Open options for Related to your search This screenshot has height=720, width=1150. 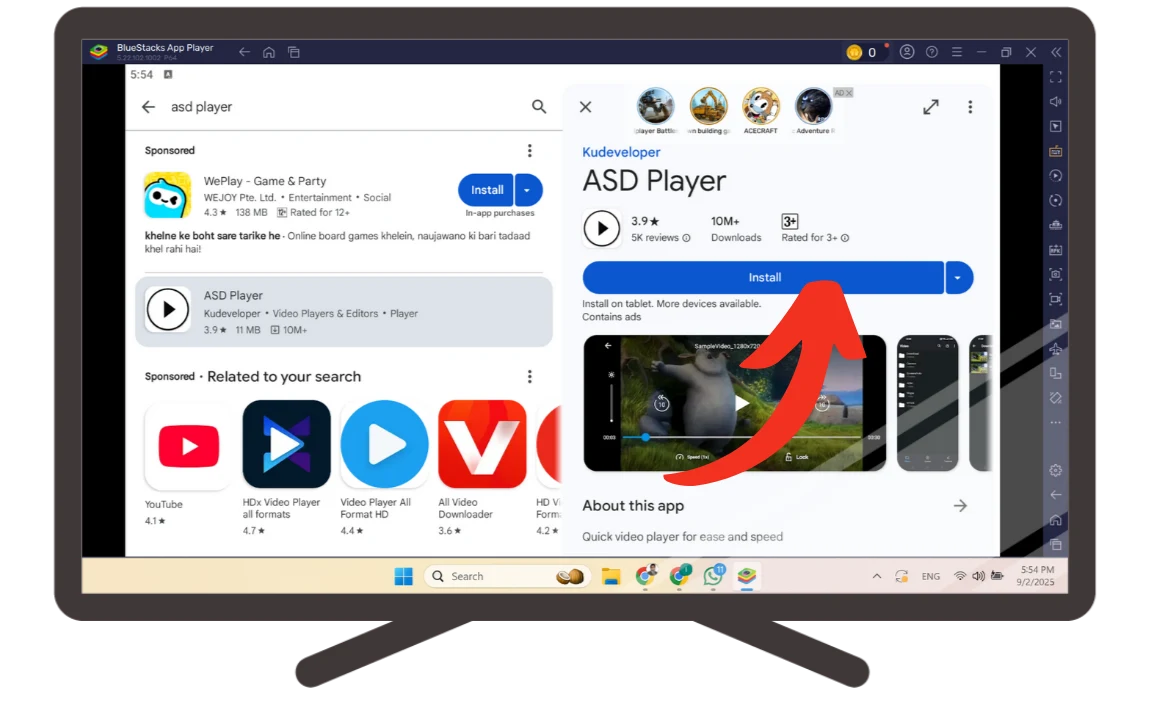coord(530,376)
